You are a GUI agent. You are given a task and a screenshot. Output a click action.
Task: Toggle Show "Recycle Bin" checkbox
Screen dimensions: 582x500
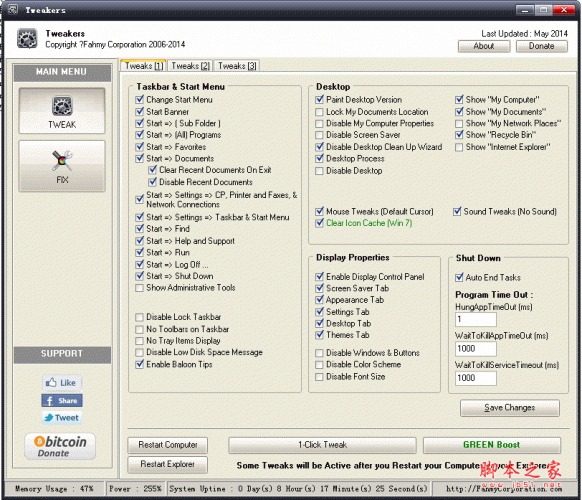[x=459, y=135]
